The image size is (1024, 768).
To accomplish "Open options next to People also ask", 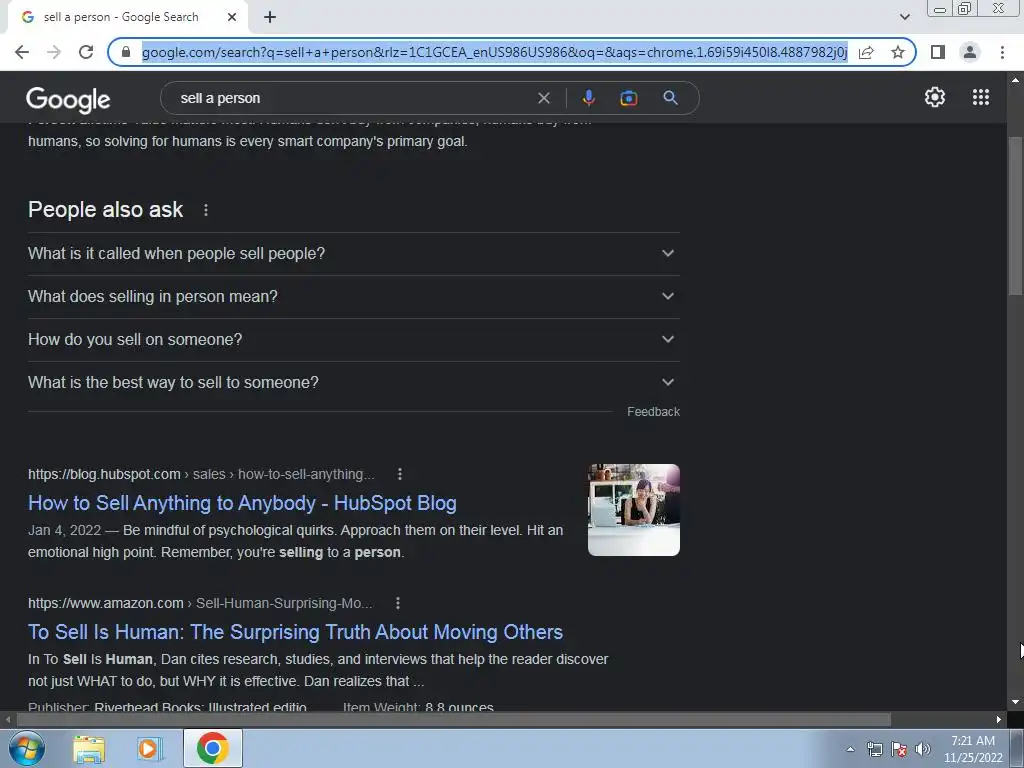I will pyautogui.click(x=206, y=210).
